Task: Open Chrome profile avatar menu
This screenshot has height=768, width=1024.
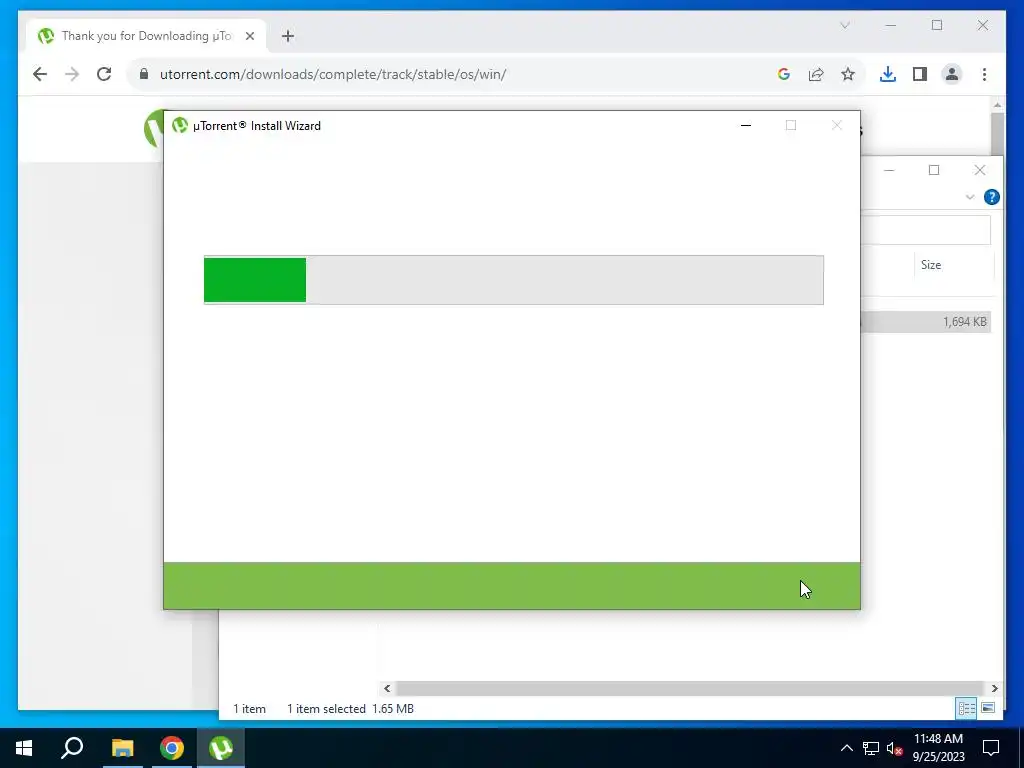Action: click(952, 74)
